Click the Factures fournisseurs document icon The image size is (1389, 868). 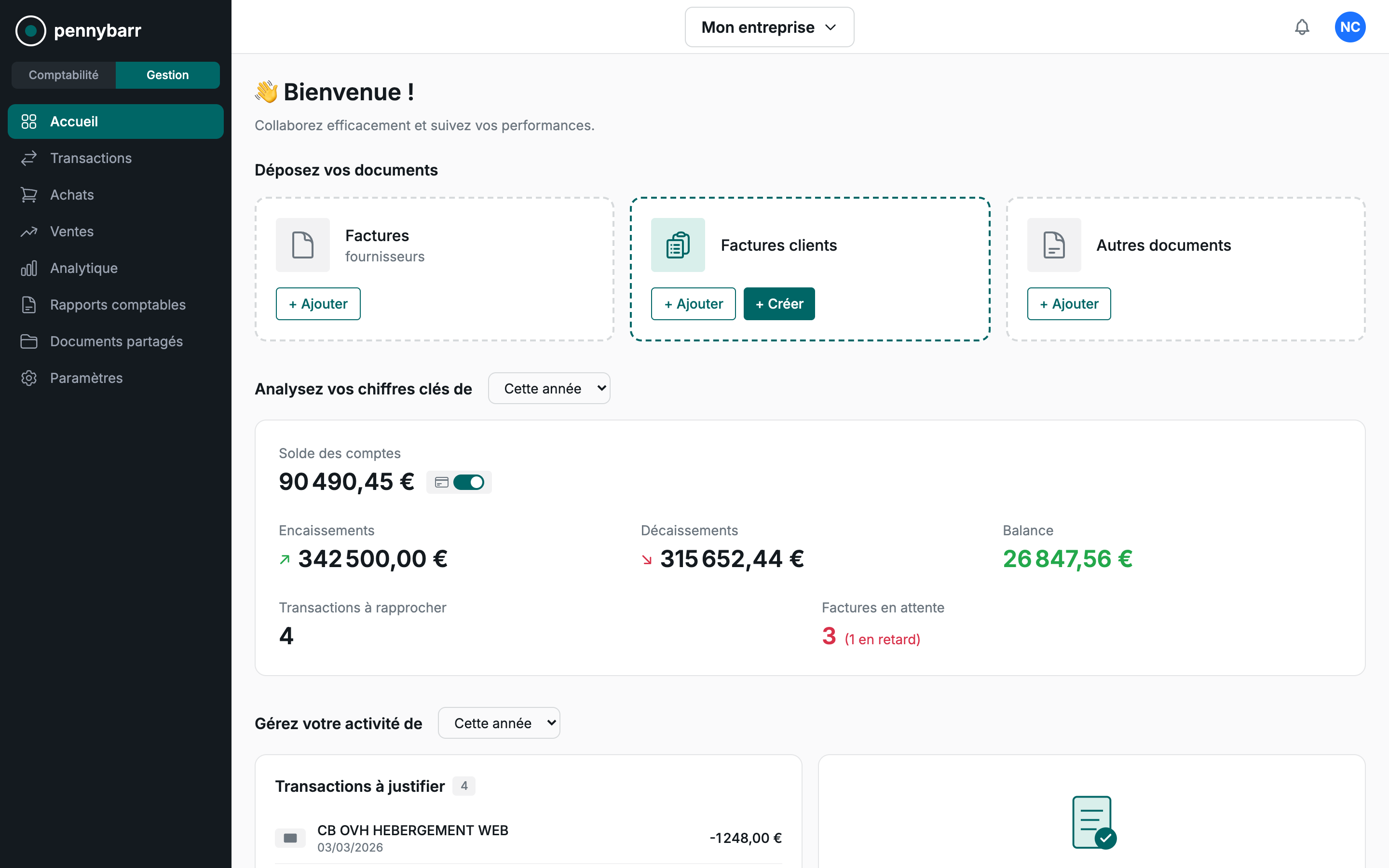coord(302,245)
